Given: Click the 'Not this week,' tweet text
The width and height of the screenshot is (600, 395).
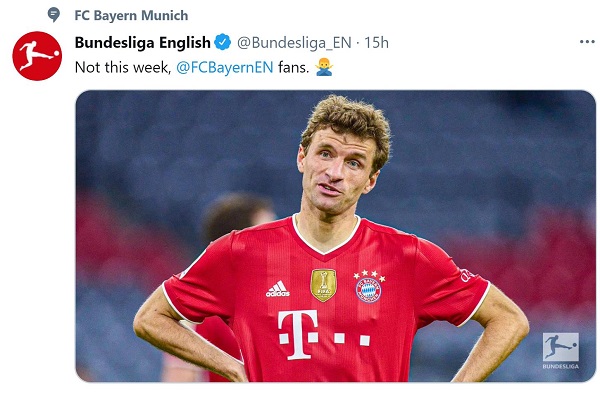Looking at the screenshot, I should pyautogui.click(x=122, y=67).
